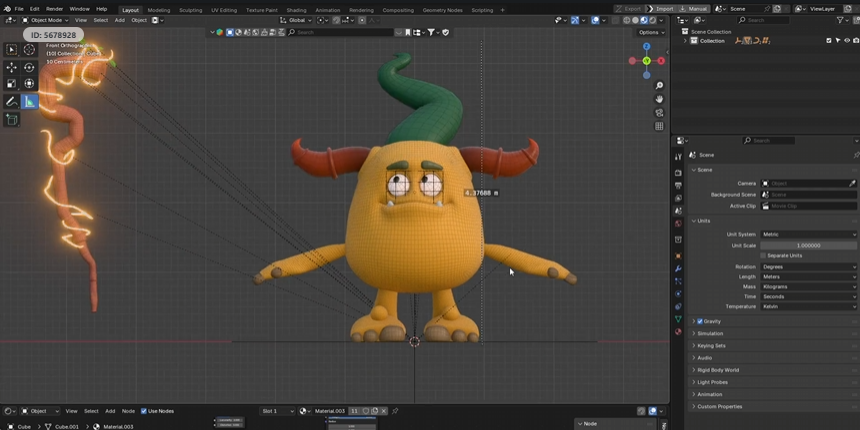This screenshot has height=430, width=860.
Task: Activate the Measure tool
Action: click(30, 101)
